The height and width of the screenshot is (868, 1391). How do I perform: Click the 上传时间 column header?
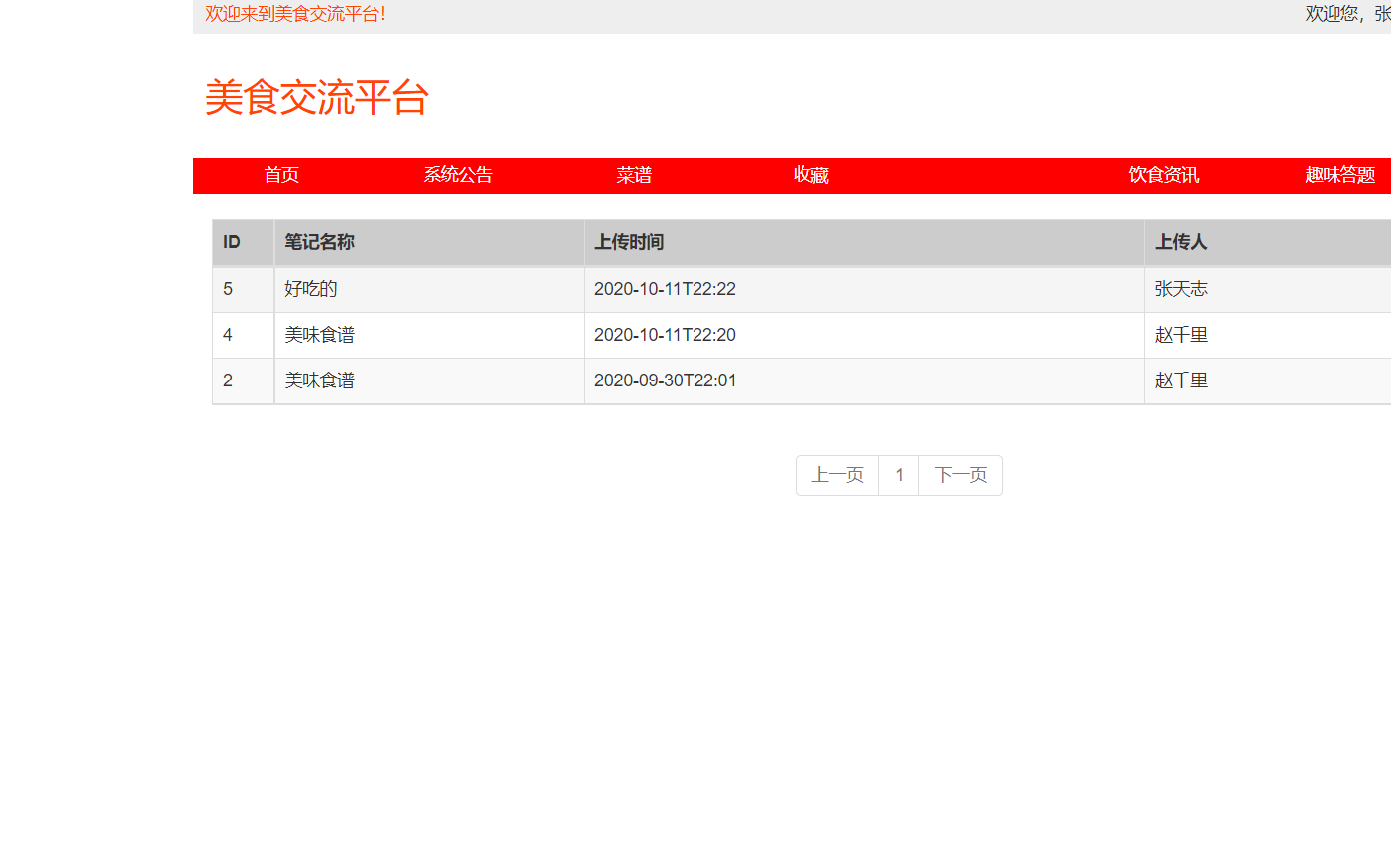click(629, 242)
